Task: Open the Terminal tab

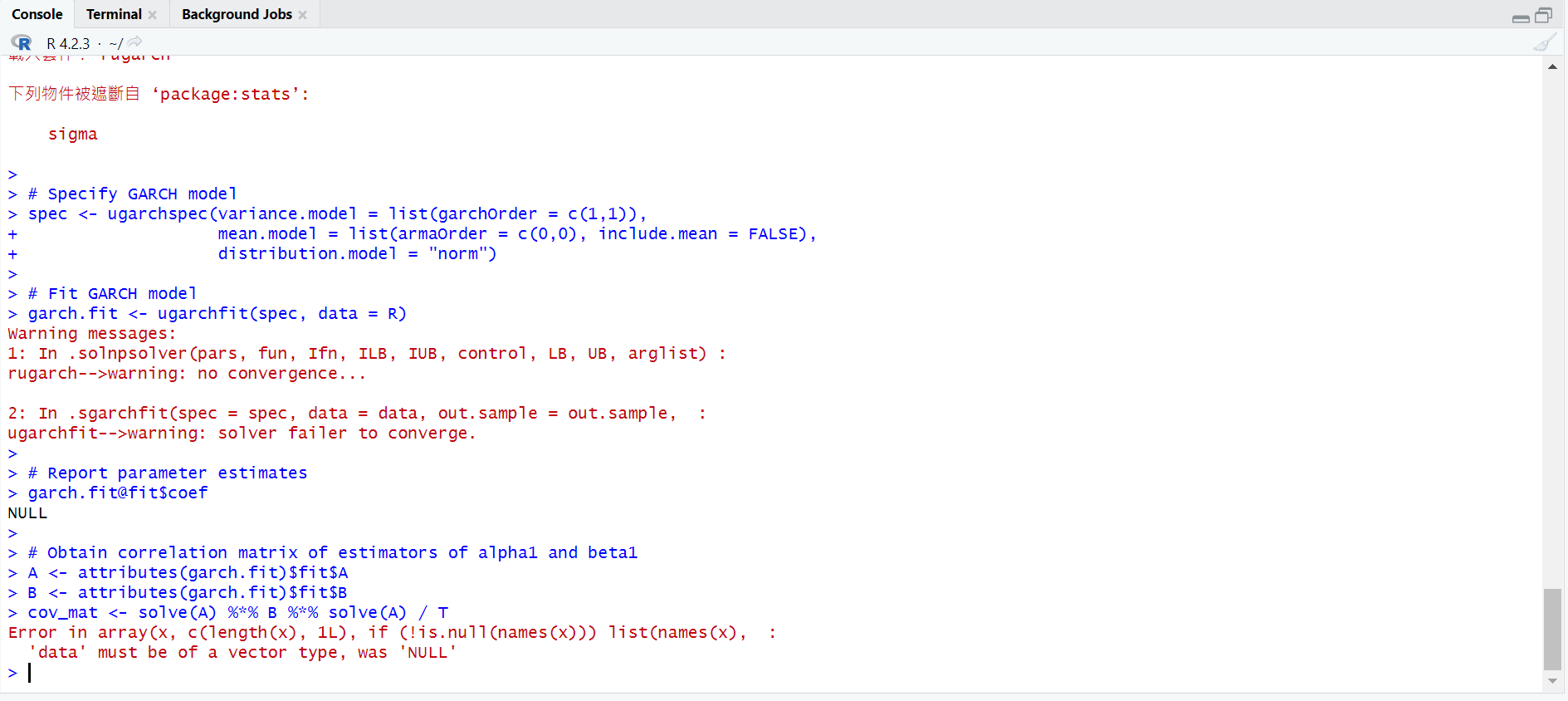Action: [x=114, y=14]
